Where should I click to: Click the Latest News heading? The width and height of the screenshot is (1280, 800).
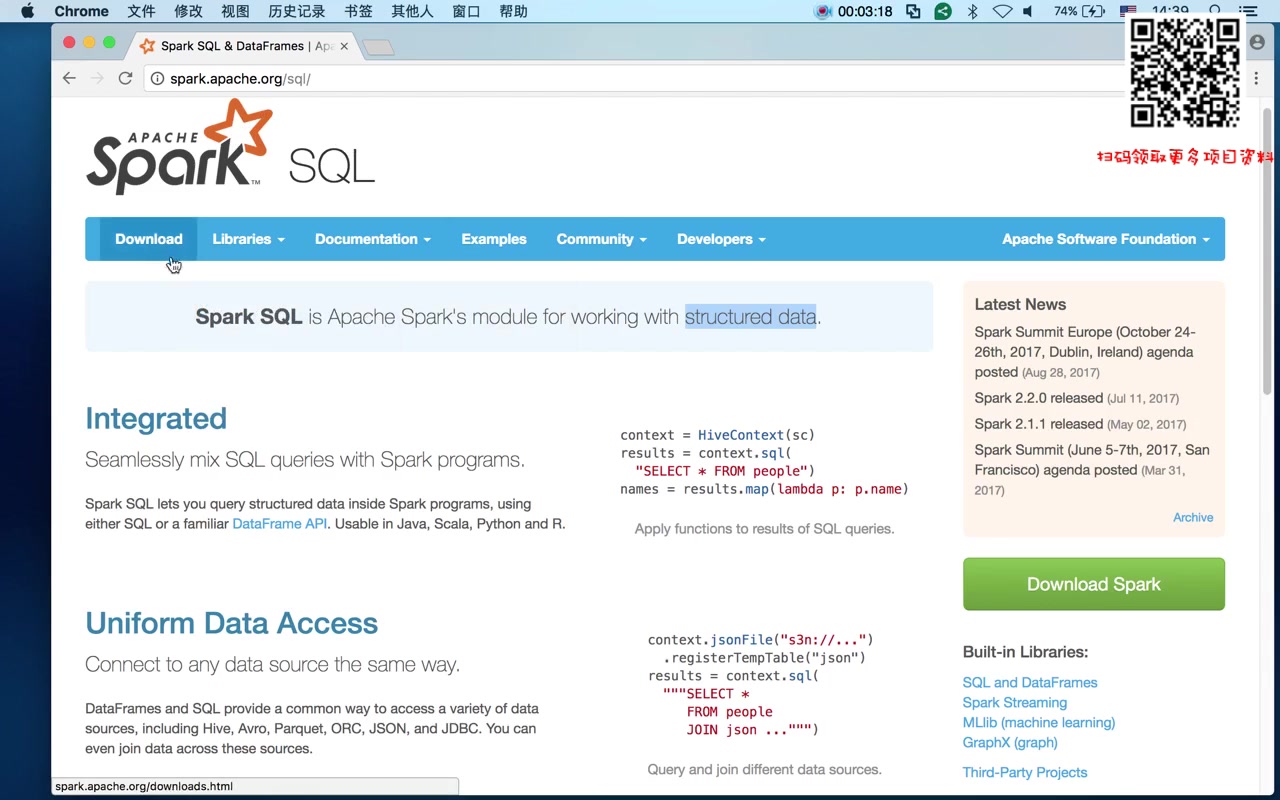(x=1020, y=304)
